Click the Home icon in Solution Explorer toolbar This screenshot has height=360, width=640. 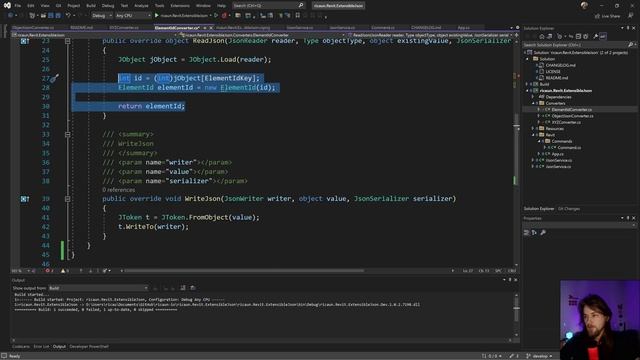[x=542, y=36]
